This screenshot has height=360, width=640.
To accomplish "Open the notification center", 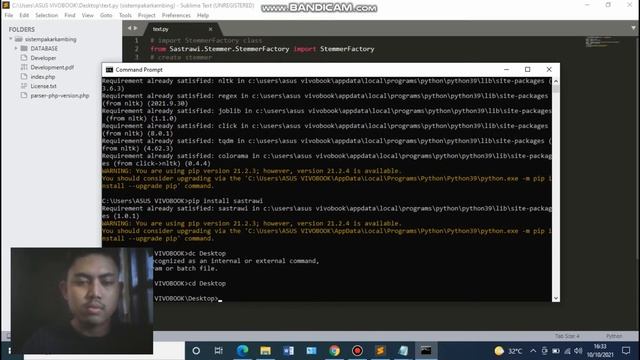I will [626, 351].
